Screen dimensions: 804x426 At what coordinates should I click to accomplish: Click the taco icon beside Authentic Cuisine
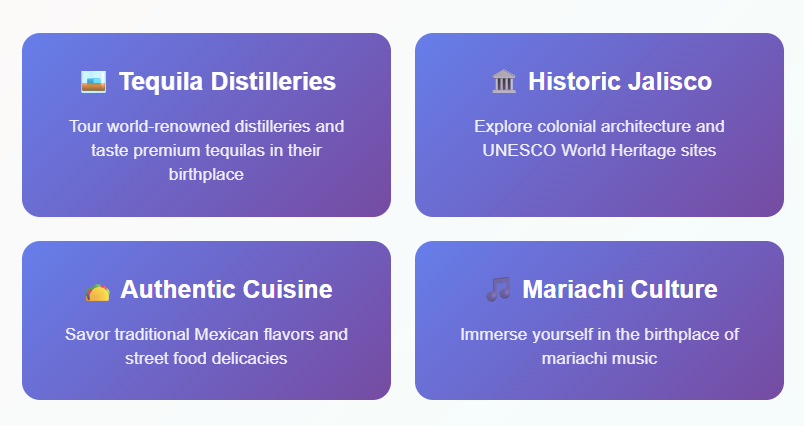point(97,292)
